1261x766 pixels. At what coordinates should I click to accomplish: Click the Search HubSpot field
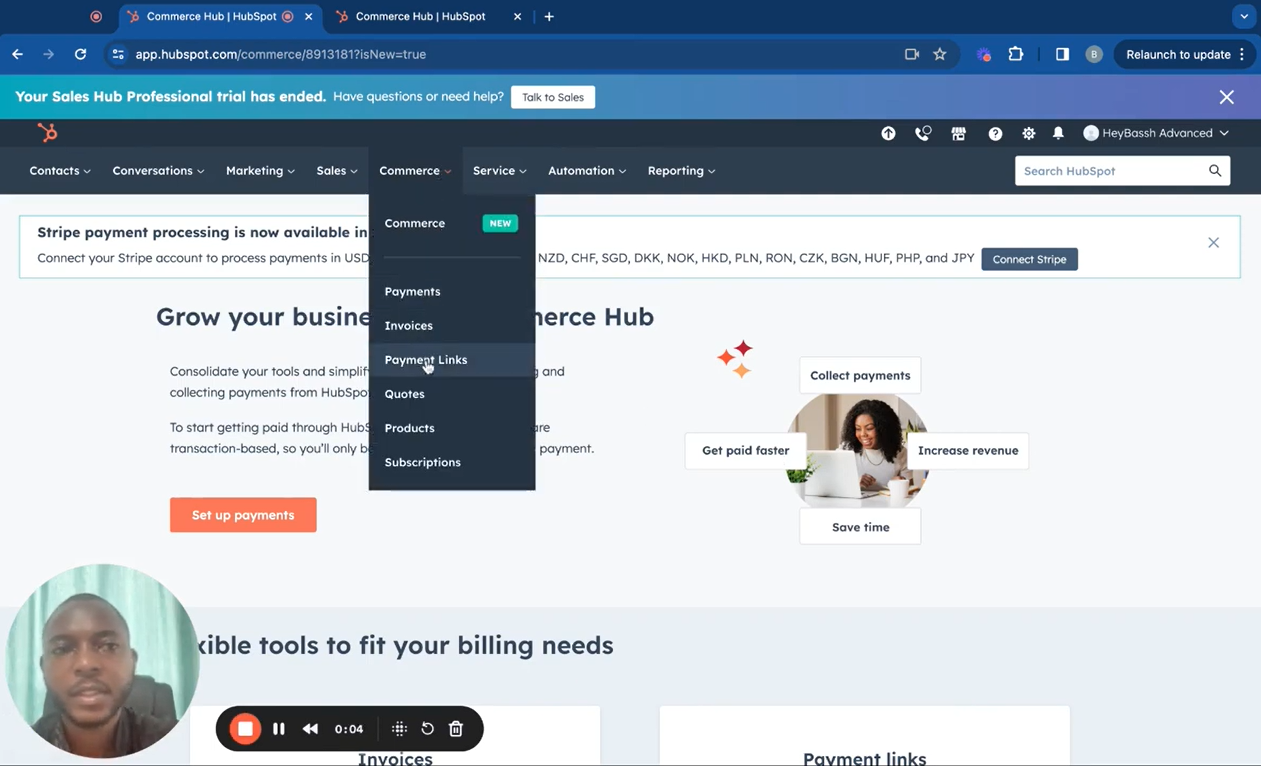pyautogui.click(x=1110, y=171)
